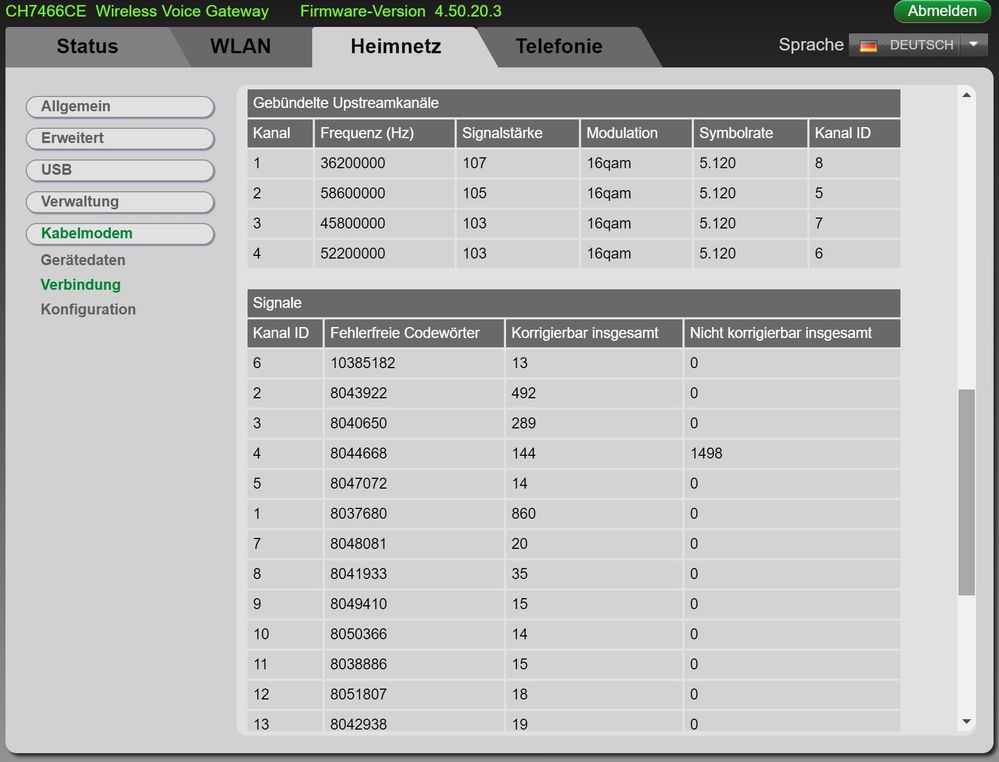This screenshot has width=999, height=762.
Task: Click uncorrectable value 1498
Action: [x=706, y=454]
